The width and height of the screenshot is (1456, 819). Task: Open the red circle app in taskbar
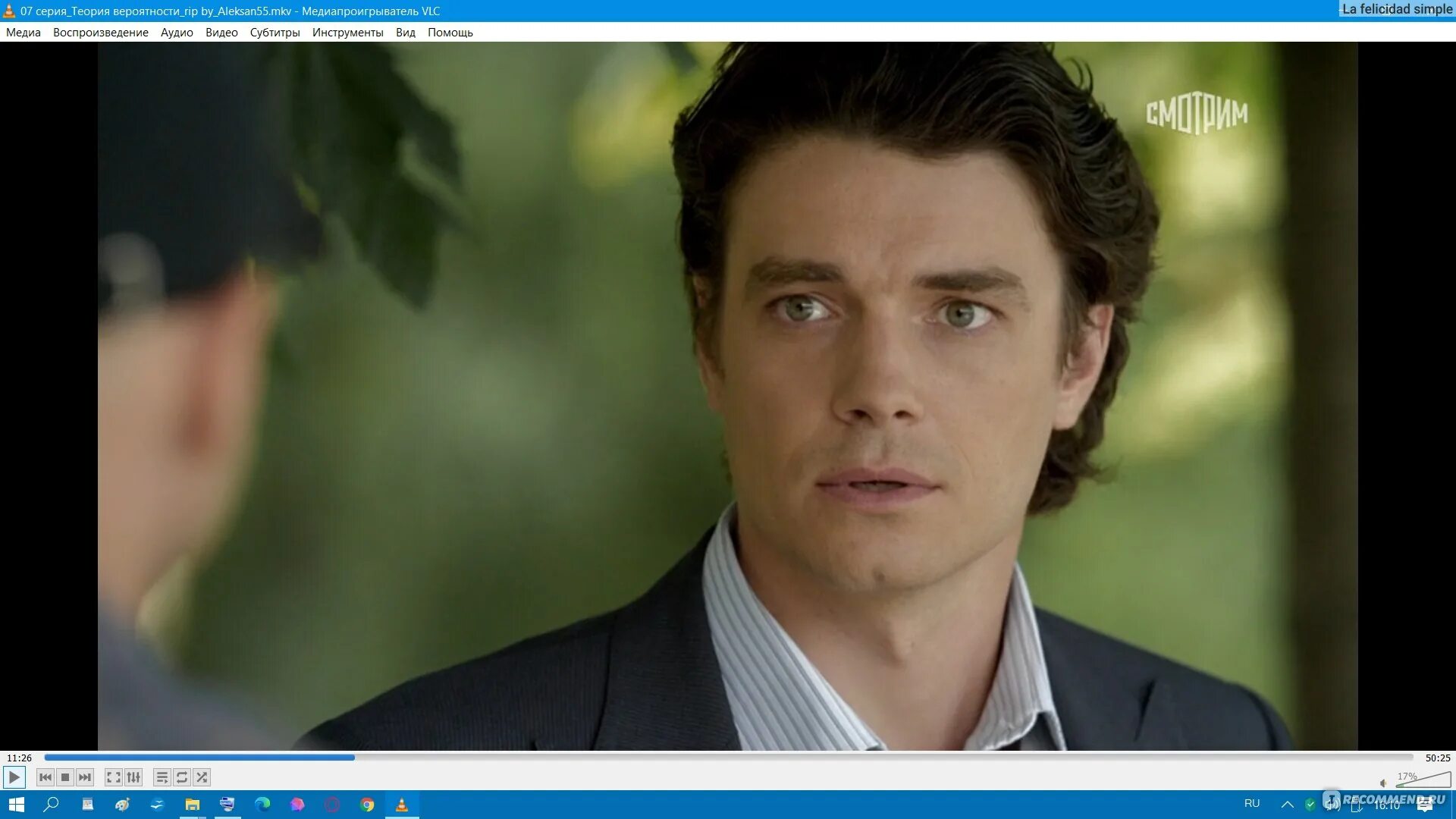332,805
